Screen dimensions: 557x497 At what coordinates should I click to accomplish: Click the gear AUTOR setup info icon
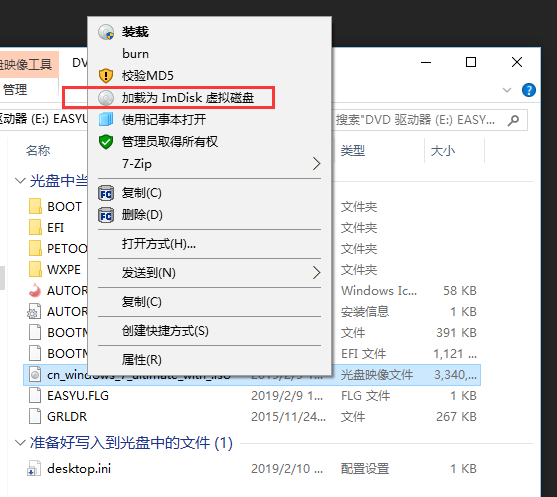[34, 311]
